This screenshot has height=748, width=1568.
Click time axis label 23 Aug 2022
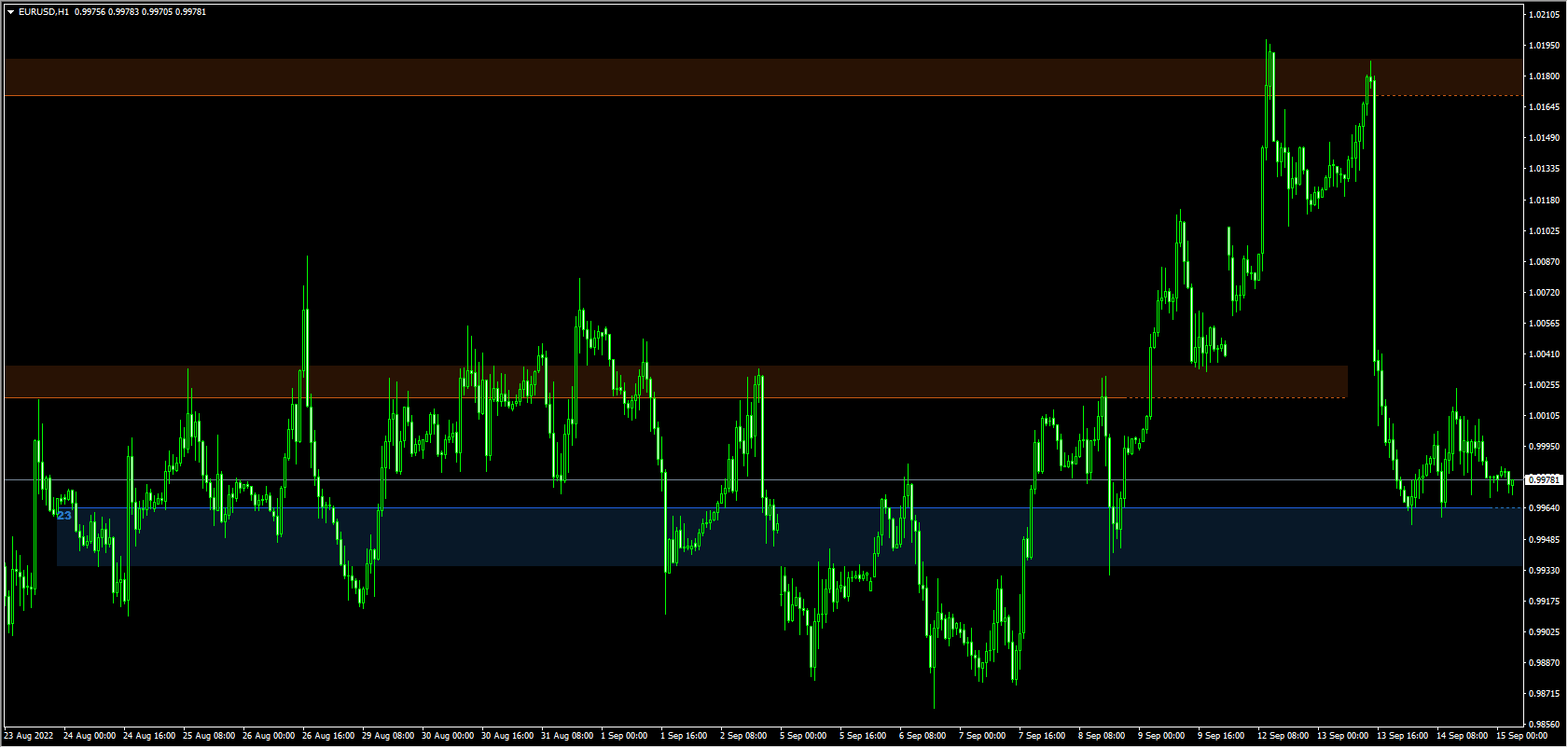[x=29, y=736]
